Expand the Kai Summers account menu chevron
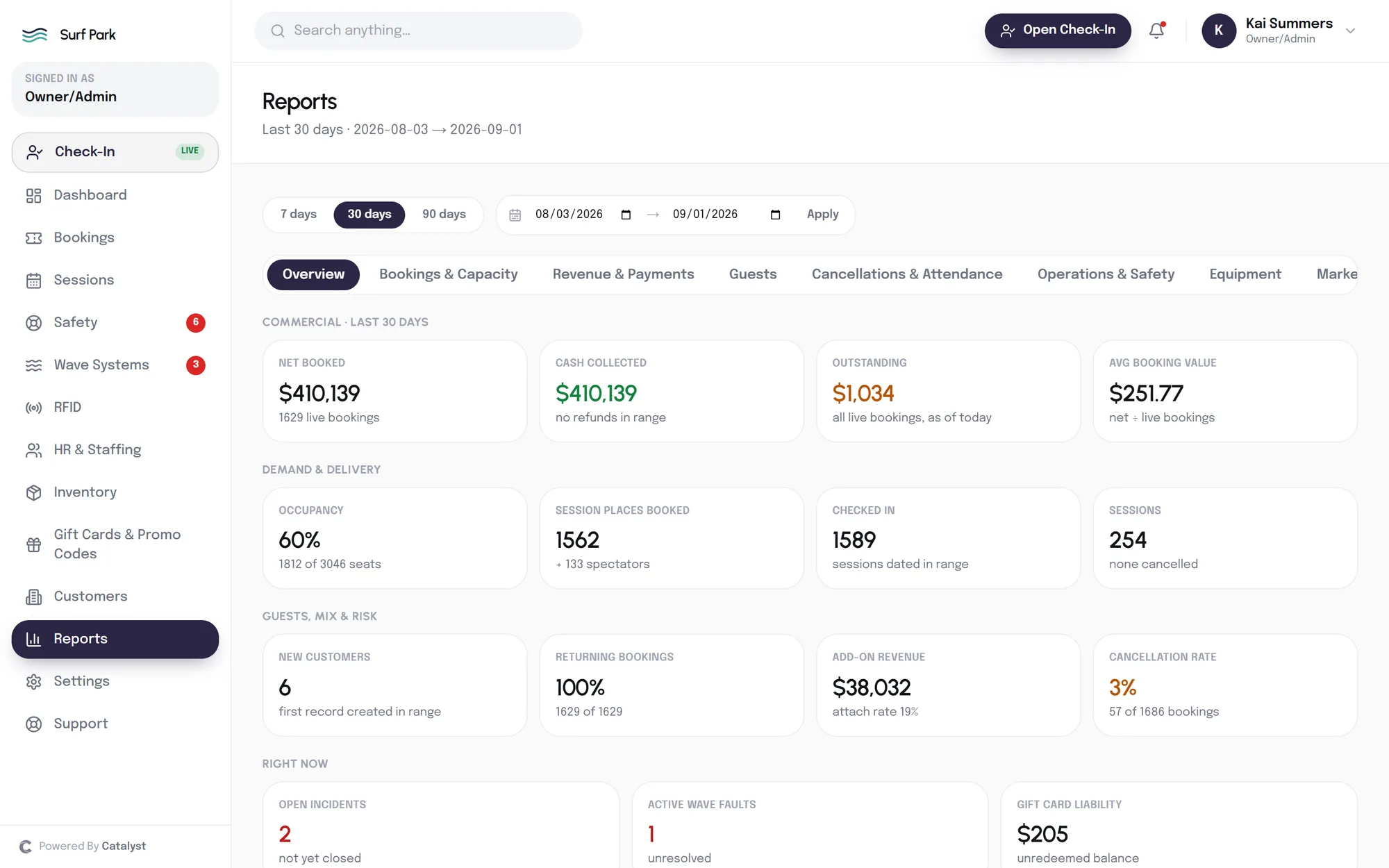The width and height of the screenshot is (1389, 868). (x=1350, y=31)
